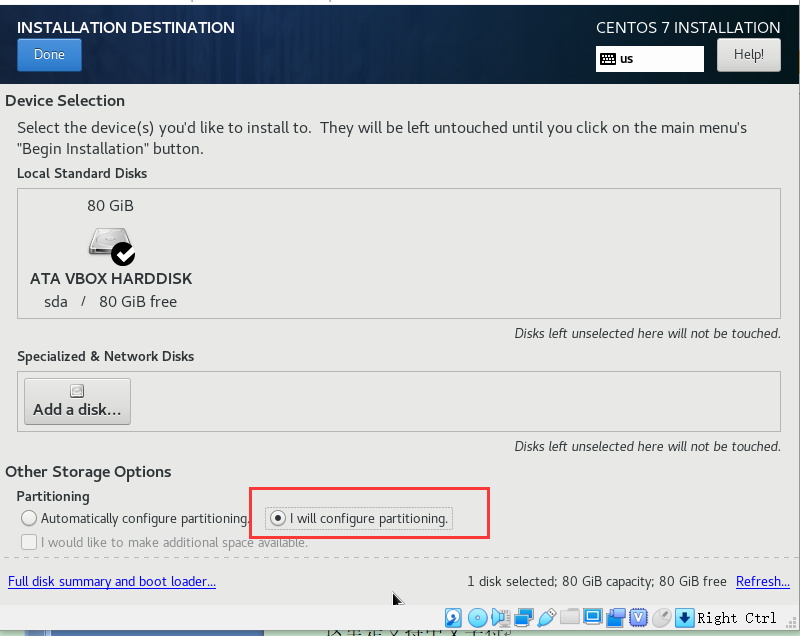Click VirtualBox shared folders status icon
The width and height of the screenshot is (800, 636).
point(569,617)
